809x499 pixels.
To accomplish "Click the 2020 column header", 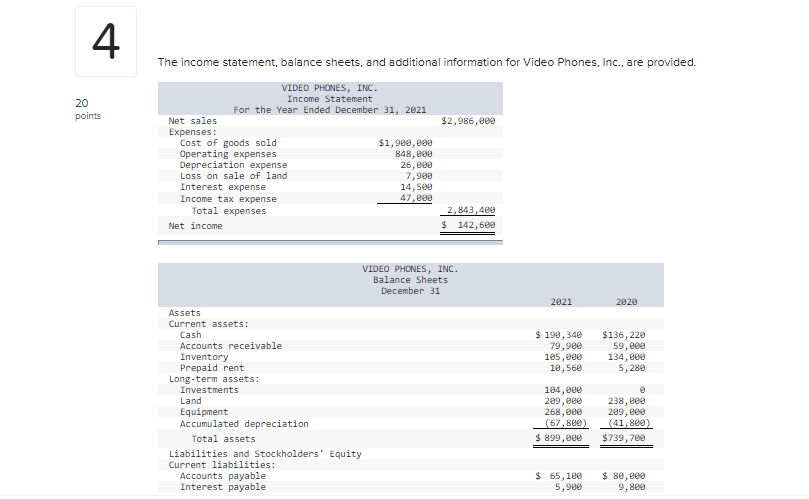I will pos(626,302).
